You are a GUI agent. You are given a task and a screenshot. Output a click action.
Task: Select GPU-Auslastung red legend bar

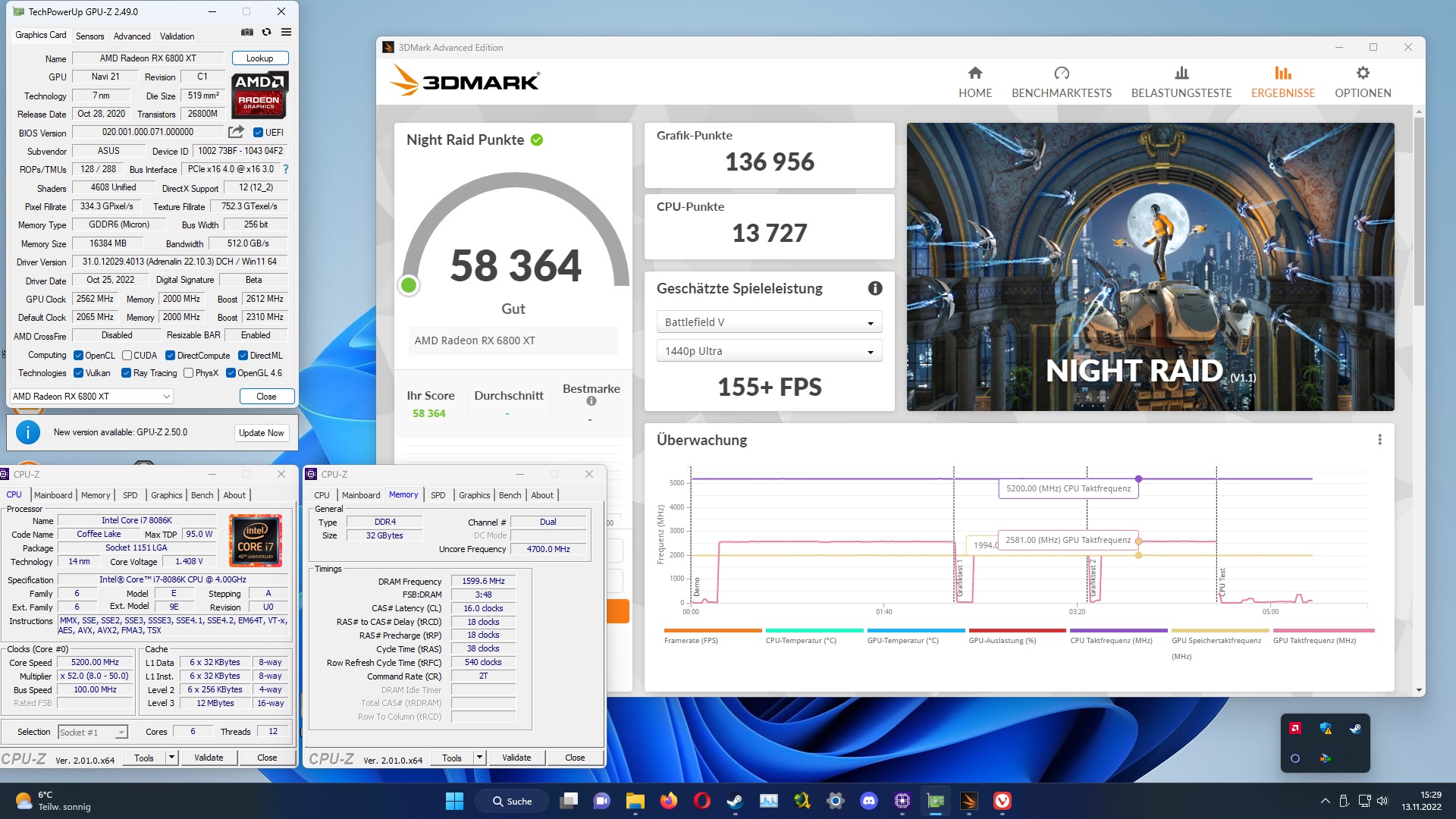[x=1017, y=630]
